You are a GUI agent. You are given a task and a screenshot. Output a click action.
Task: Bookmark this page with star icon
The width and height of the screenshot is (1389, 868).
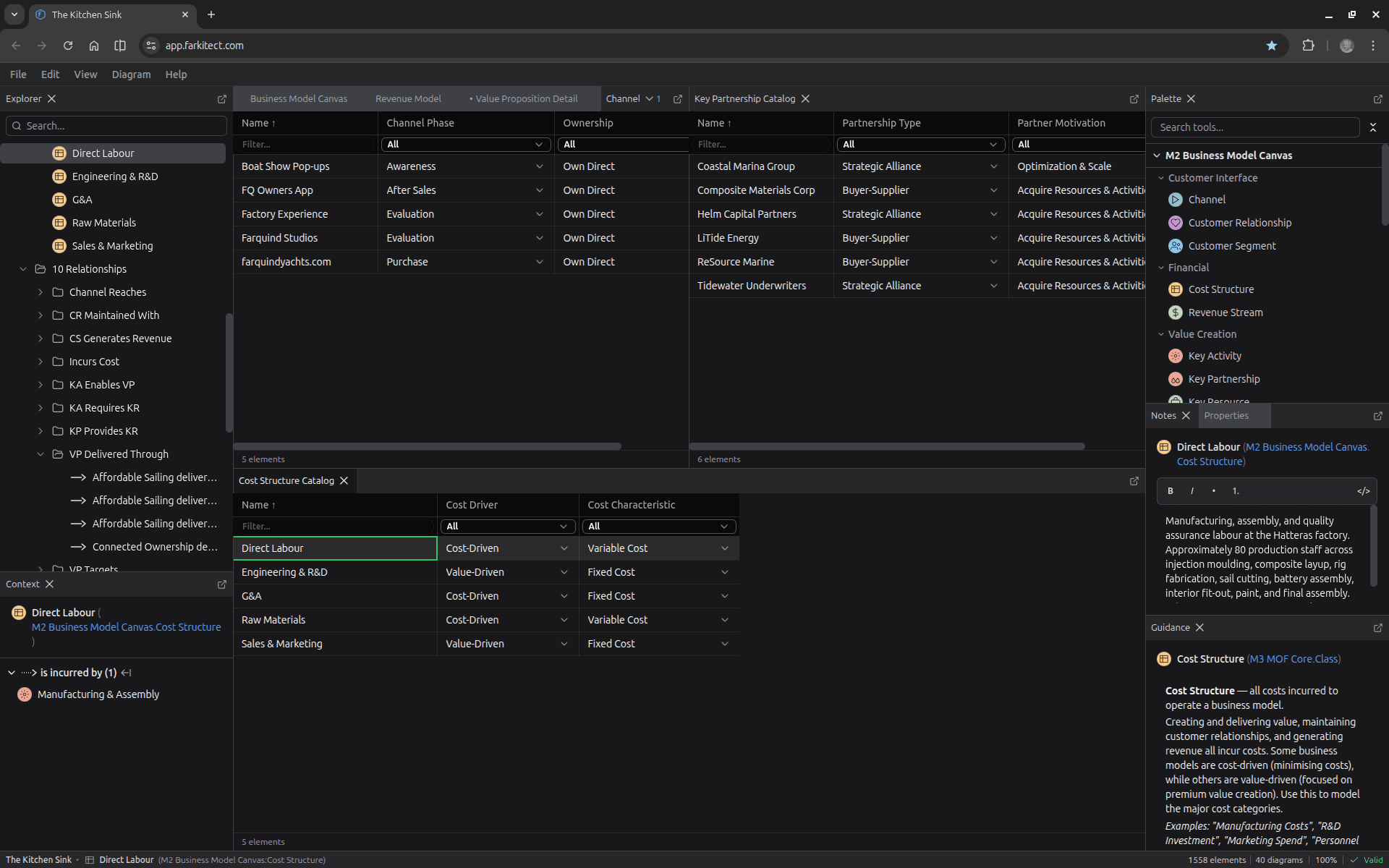[x=1272, y=46]
